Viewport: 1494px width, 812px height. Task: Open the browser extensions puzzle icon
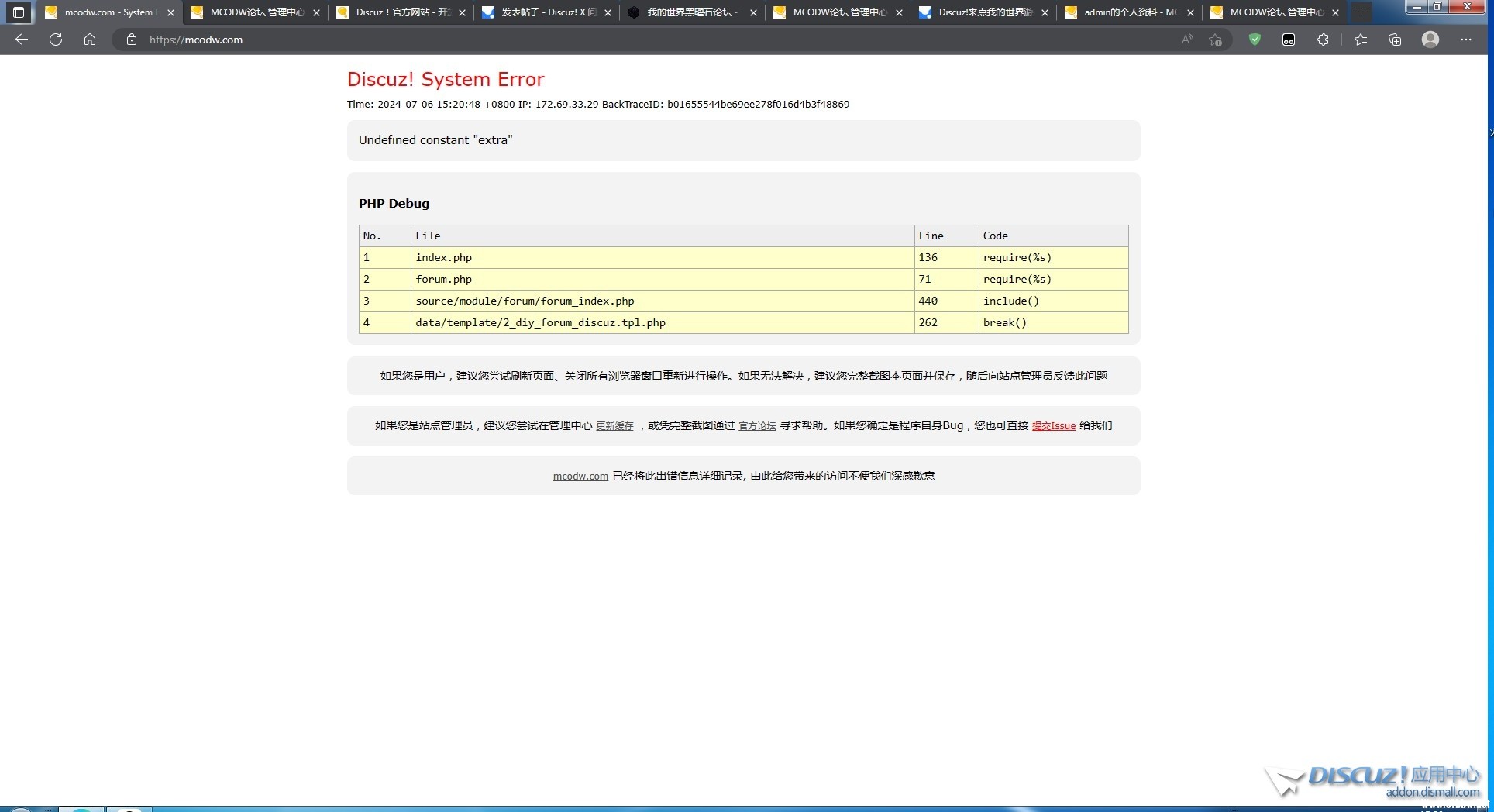pyautogui.click(x=1323, y=40)
